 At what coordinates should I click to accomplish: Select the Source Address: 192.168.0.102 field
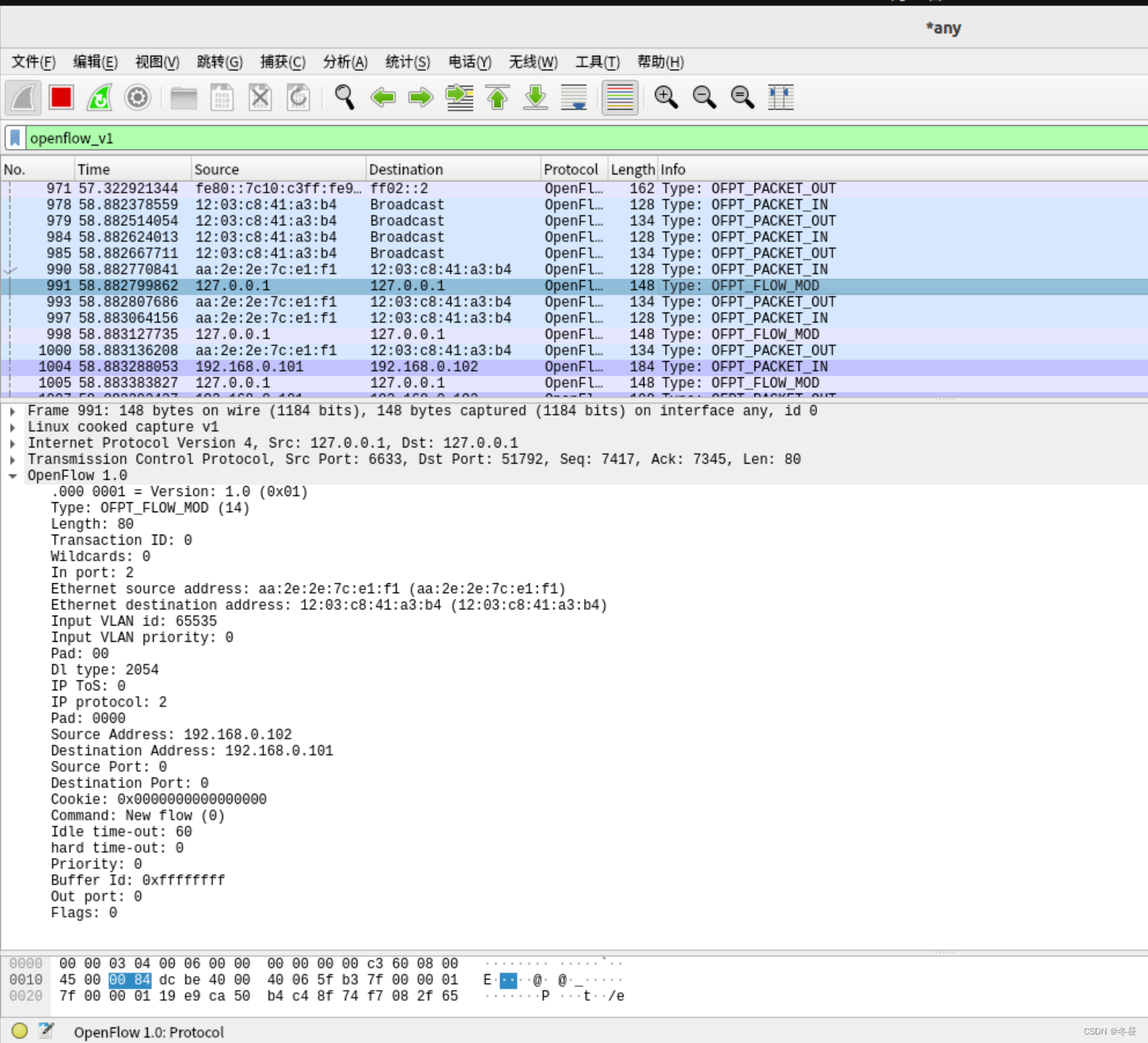point(171,735)
